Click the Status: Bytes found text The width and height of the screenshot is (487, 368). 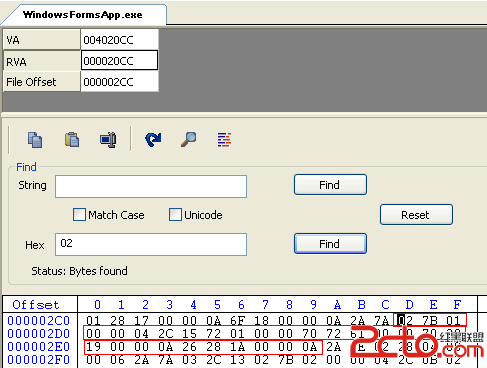79,271
